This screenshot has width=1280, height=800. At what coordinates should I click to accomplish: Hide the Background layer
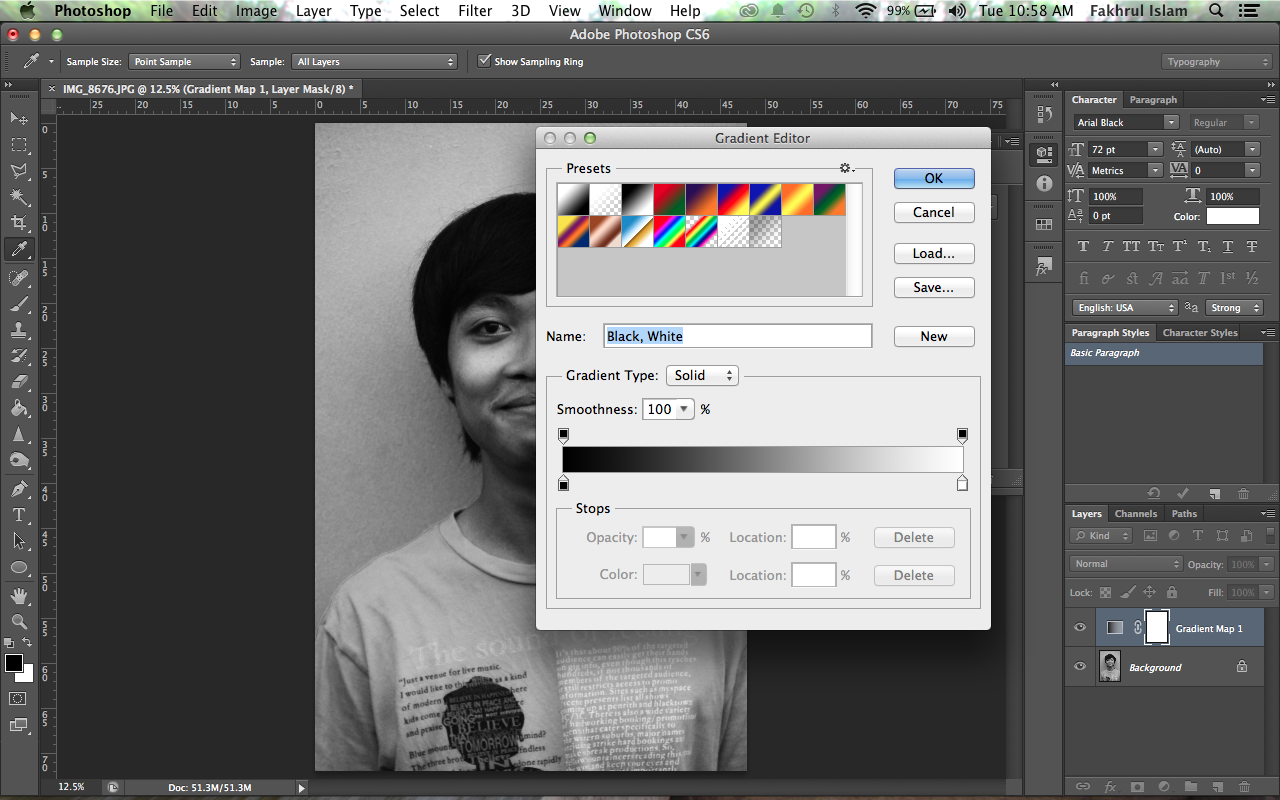[1080, 666]
